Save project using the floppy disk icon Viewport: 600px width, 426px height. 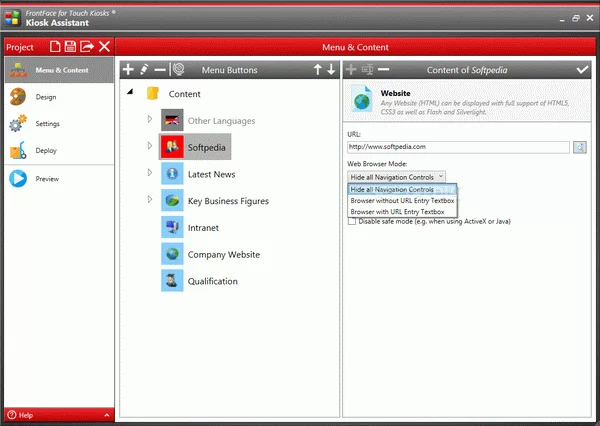click(x=70, y=47)
